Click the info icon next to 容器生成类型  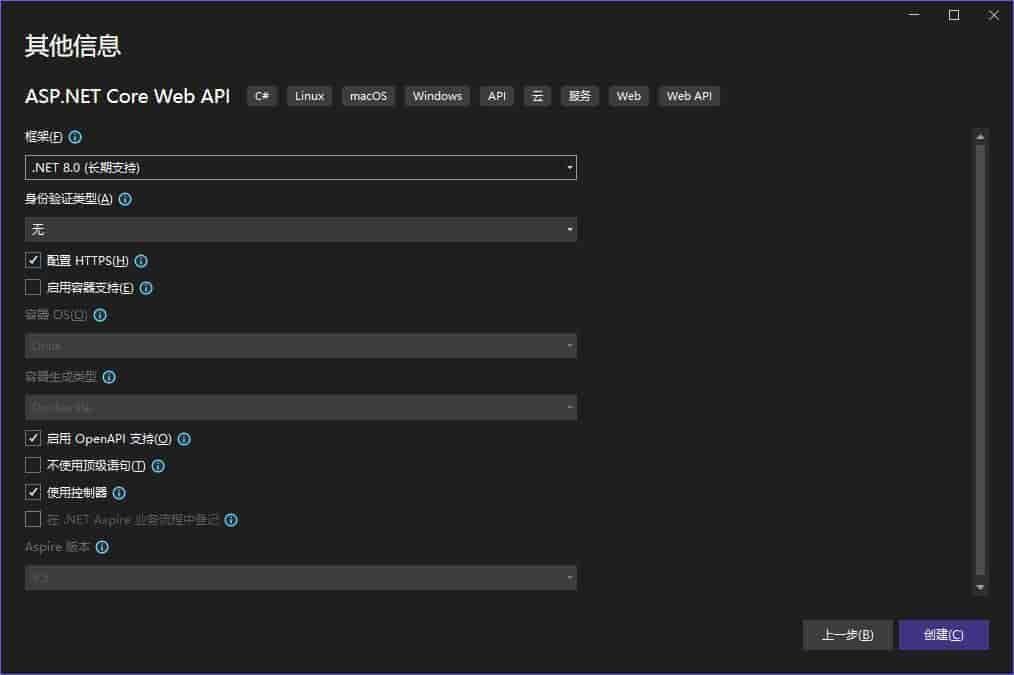pyautogui.click(x=109, y=377)
